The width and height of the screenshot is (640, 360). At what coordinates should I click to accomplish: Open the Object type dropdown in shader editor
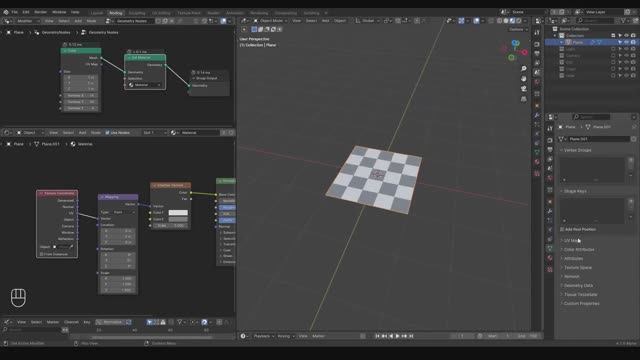(30, 133)
